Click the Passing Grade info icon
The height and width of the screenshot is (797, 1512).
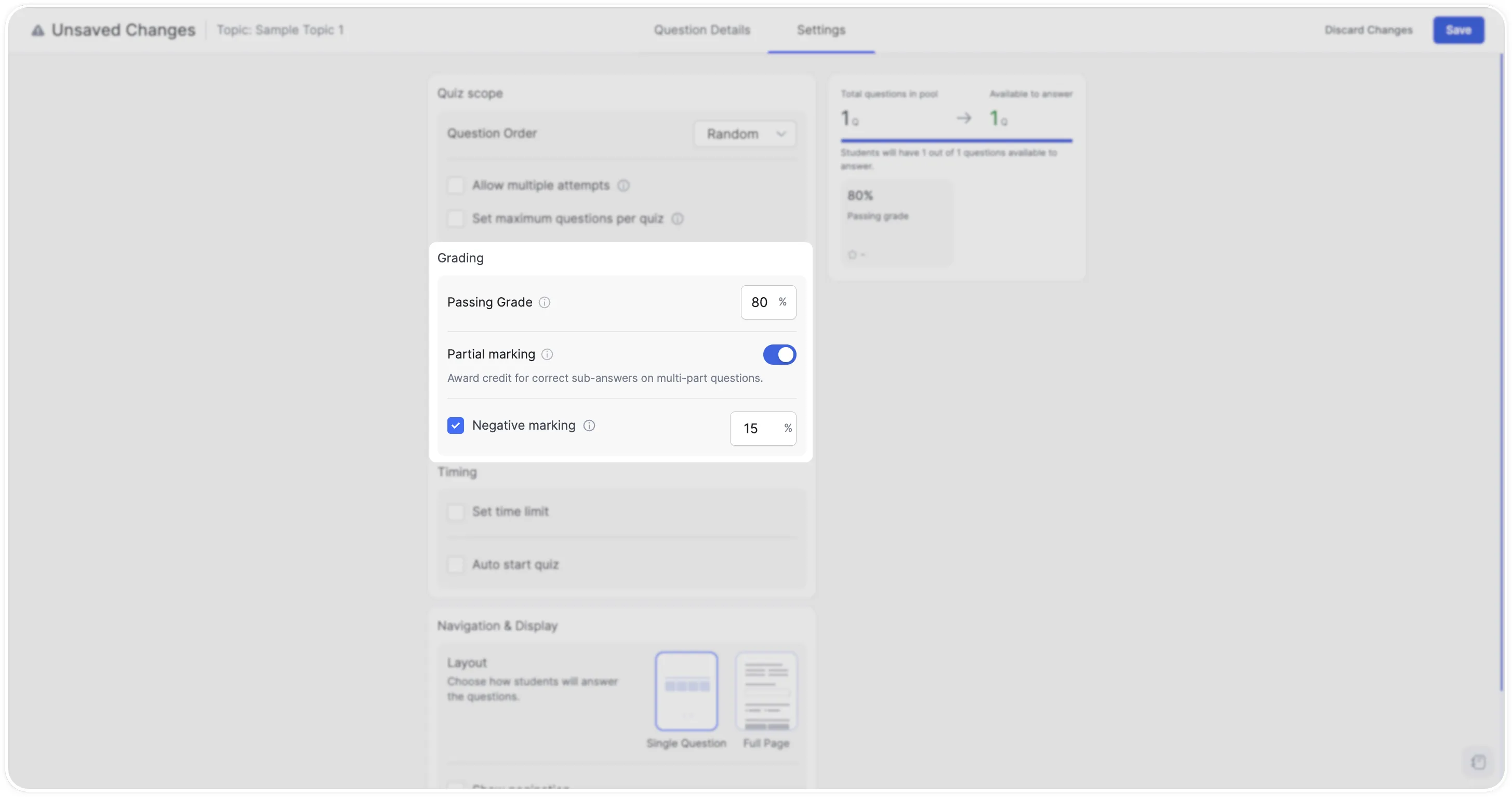[x=545, y=302]
